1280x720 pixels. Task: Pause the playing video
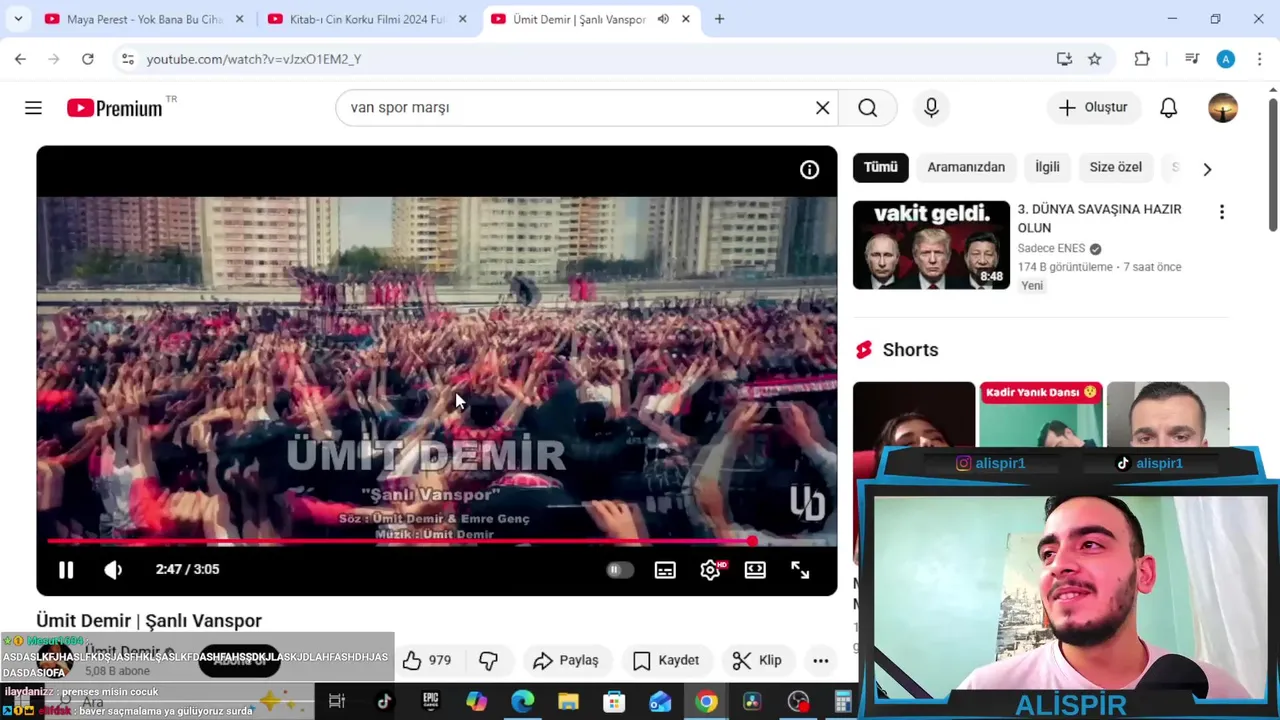(66, 570)
